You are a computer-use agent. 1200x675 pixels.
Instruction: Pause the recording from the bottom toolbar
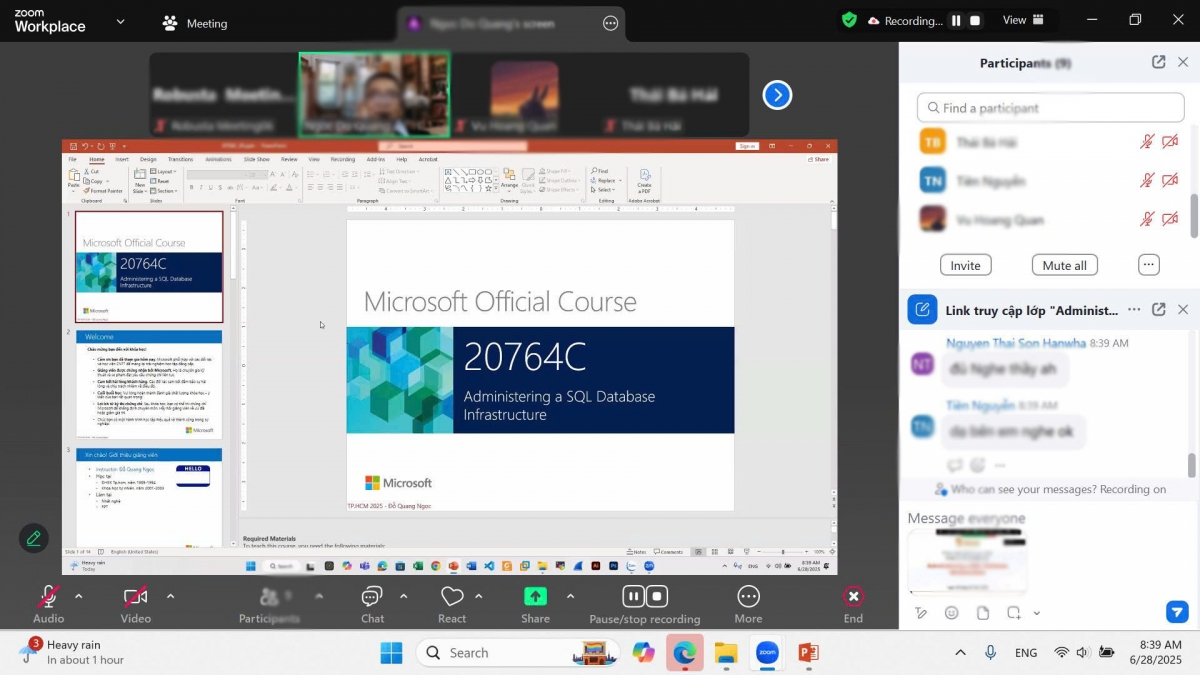(x=633, y=596)
